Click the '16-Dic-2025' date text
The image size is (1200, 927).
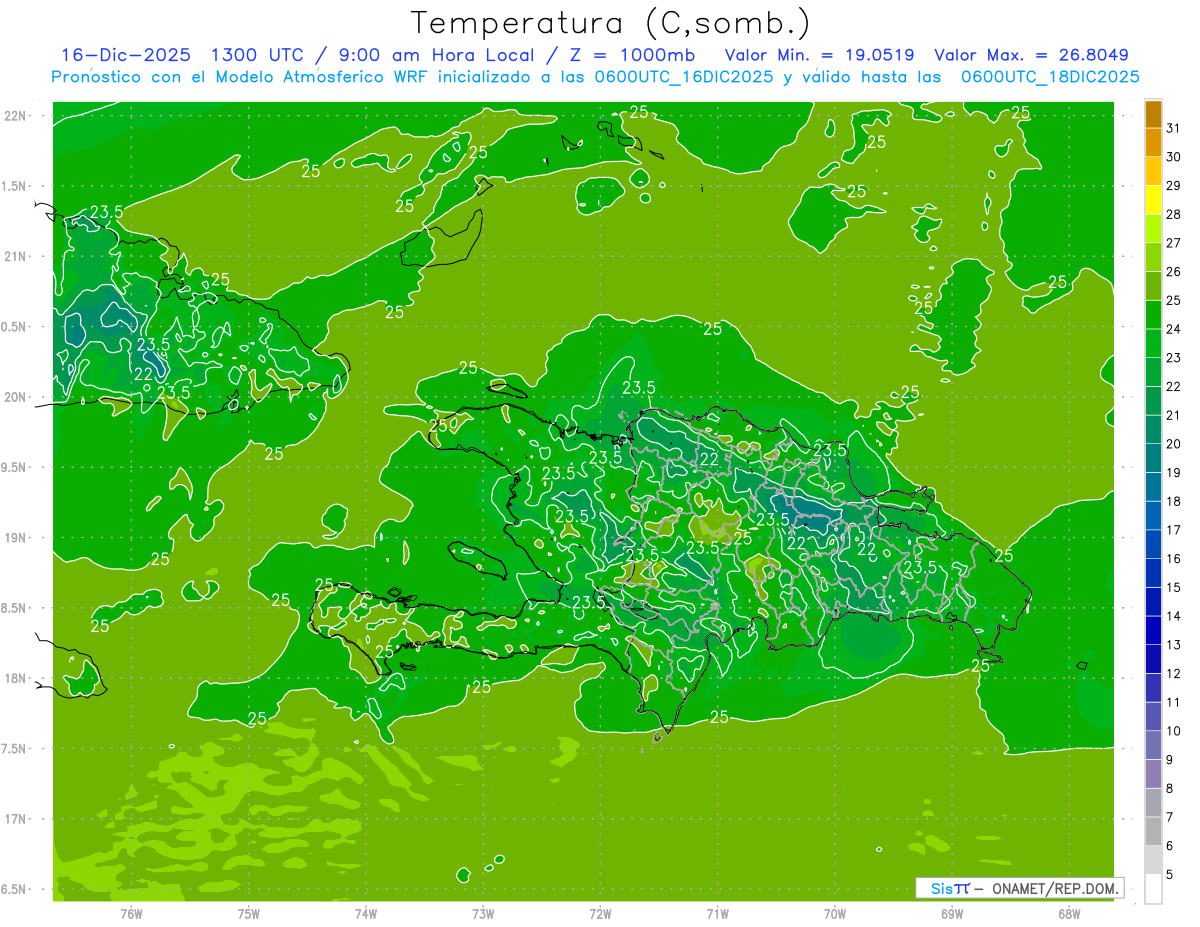point(126,55)
